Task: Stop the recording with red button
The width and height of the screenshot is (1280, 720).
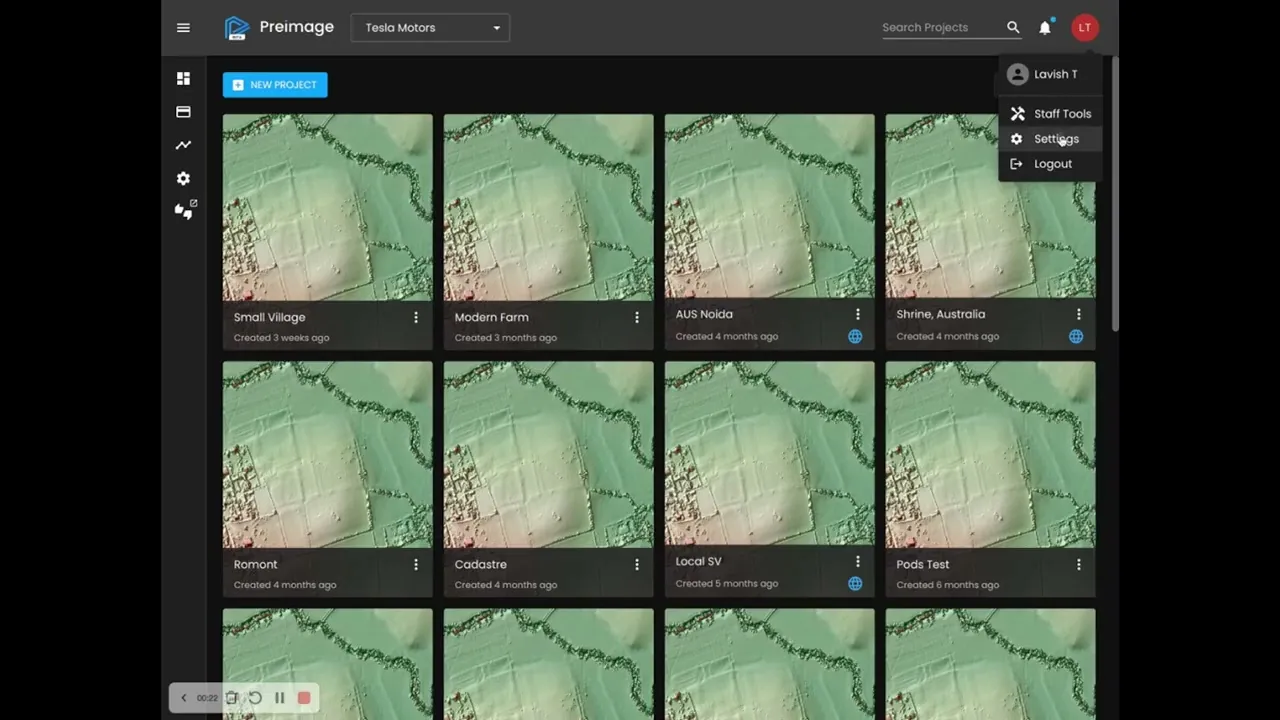Action: pyautogui.click(x=304, y=698)
